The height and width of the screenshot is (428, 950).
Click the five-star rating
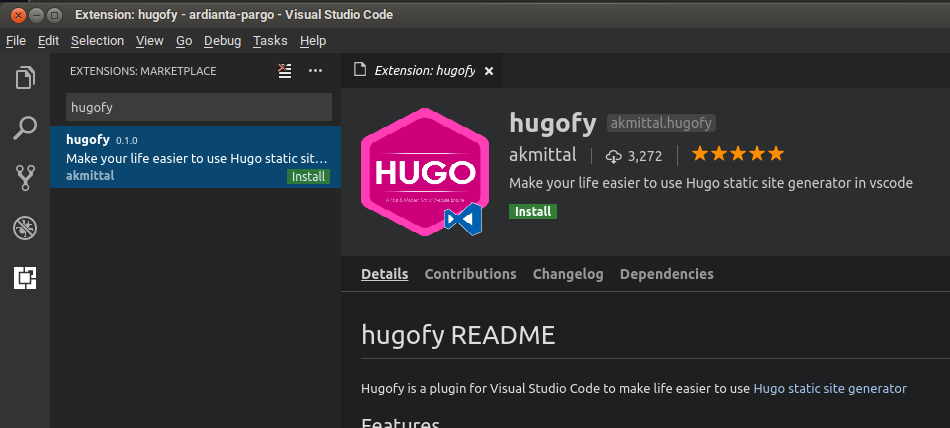coord(737,154)
